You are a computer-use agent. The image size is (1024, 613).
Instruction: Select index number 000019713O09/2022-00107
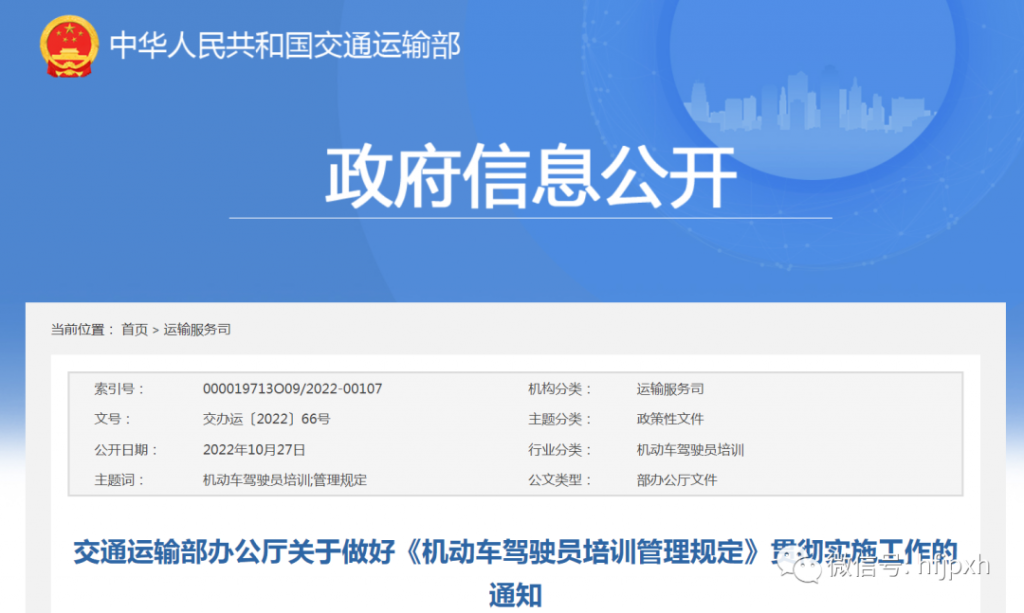pos(292,389)
